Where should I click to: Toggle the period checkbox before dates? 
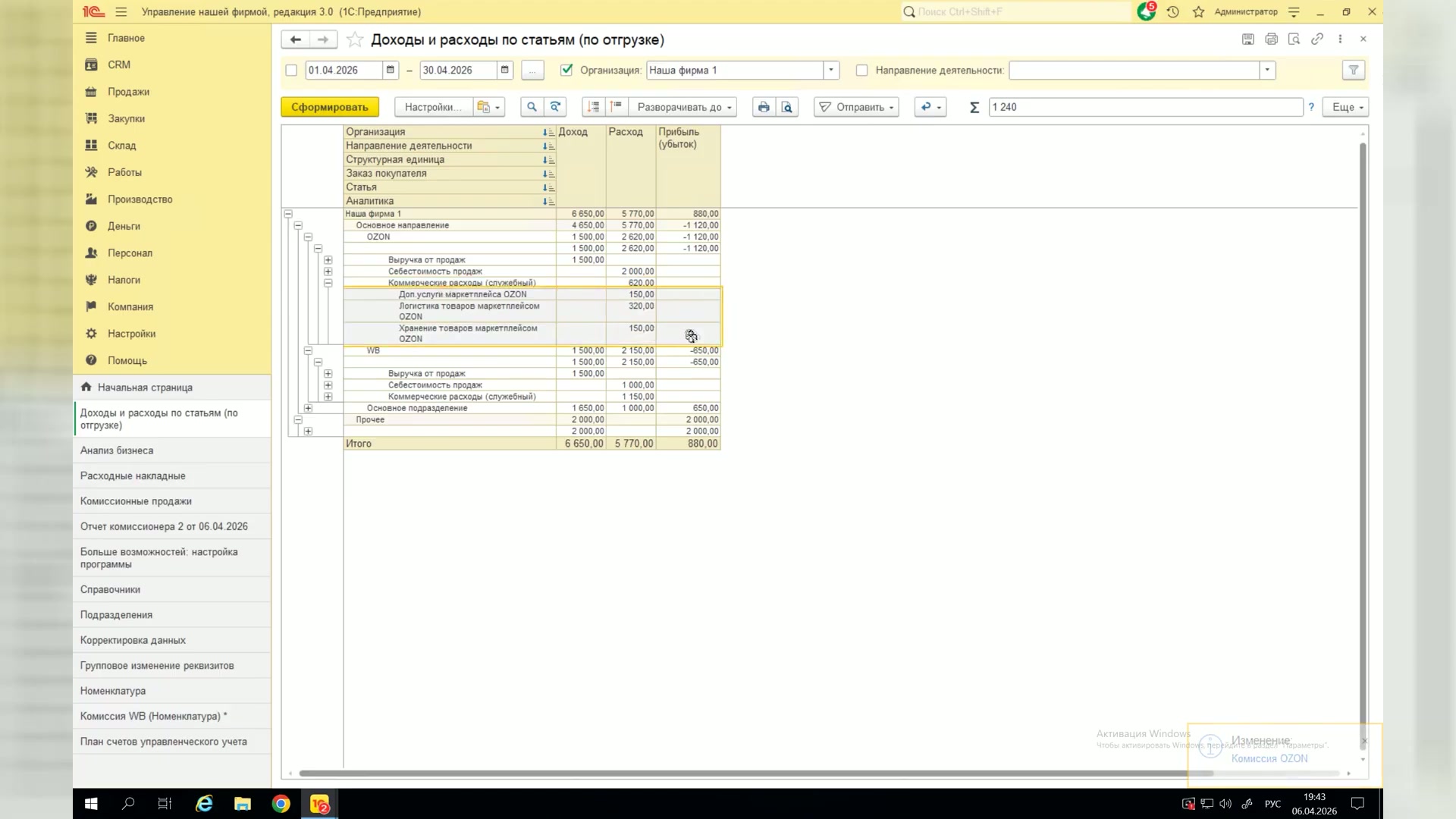(291, 71)
